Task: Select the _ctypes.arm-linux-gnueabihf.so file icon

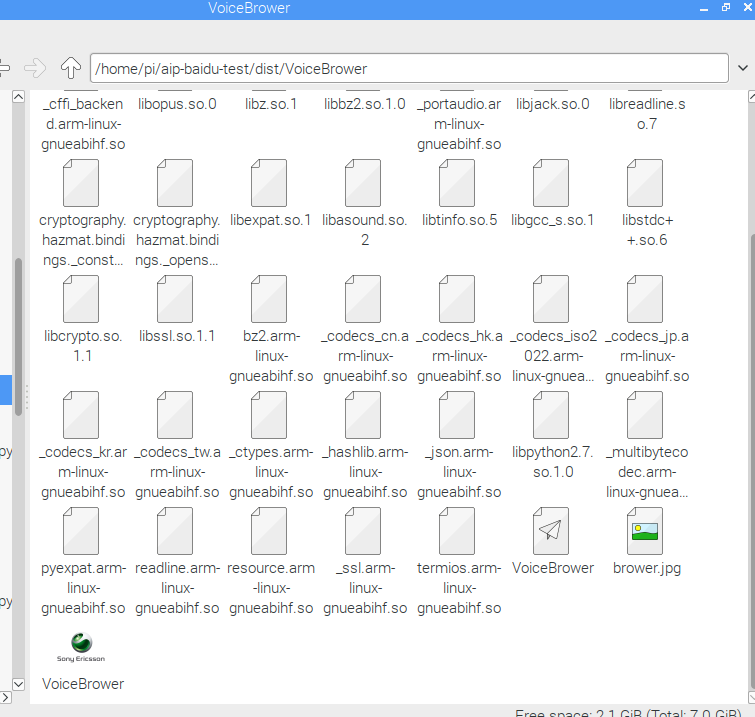Action: pos(269,416)
